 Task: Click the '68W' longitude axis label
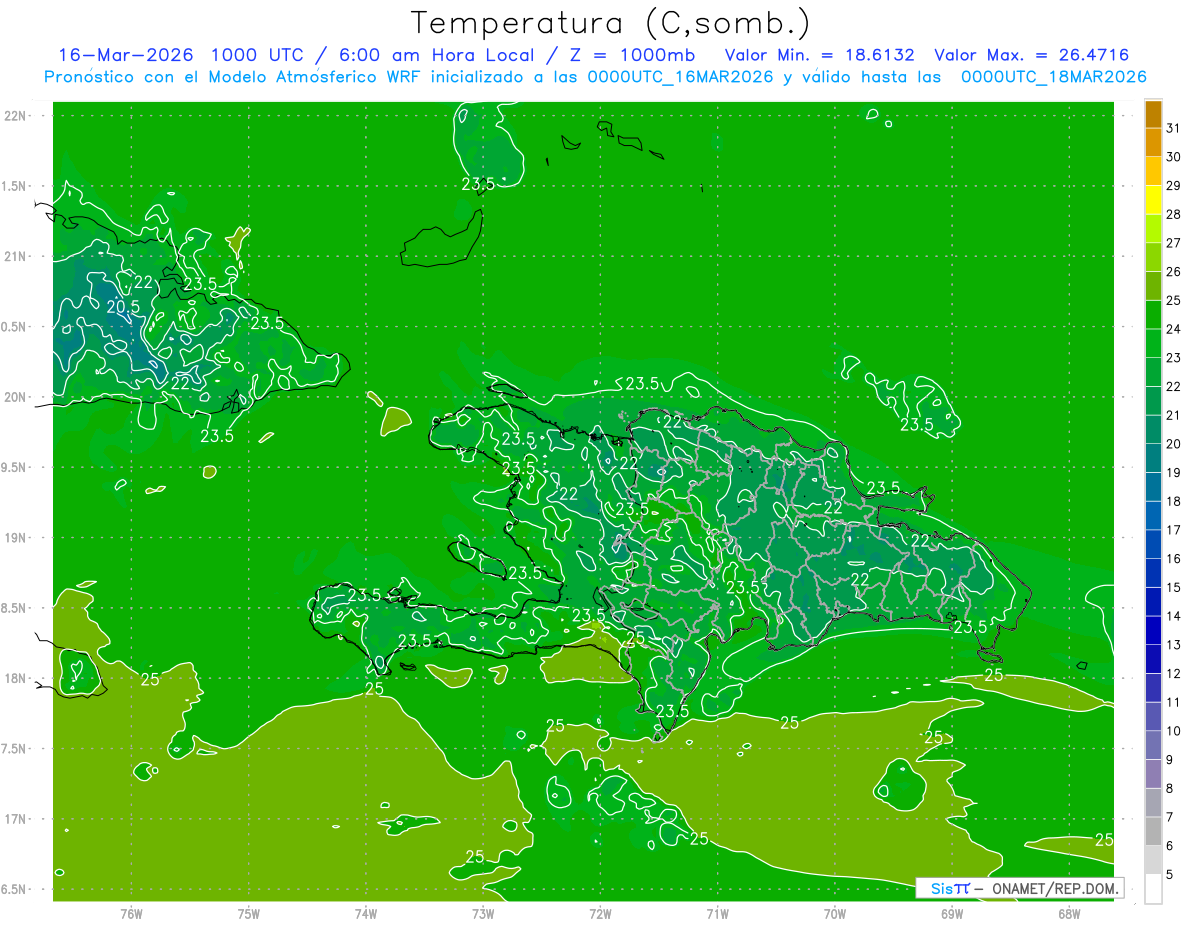(1069, 914)
